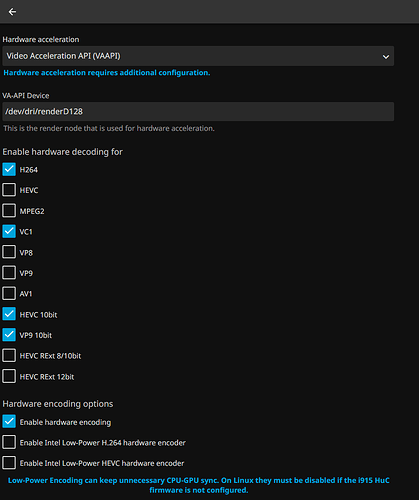Check the VP8 decoding option
Viewport: 419px width, 500px height.
pyautogui.click(x=9, y=252)
